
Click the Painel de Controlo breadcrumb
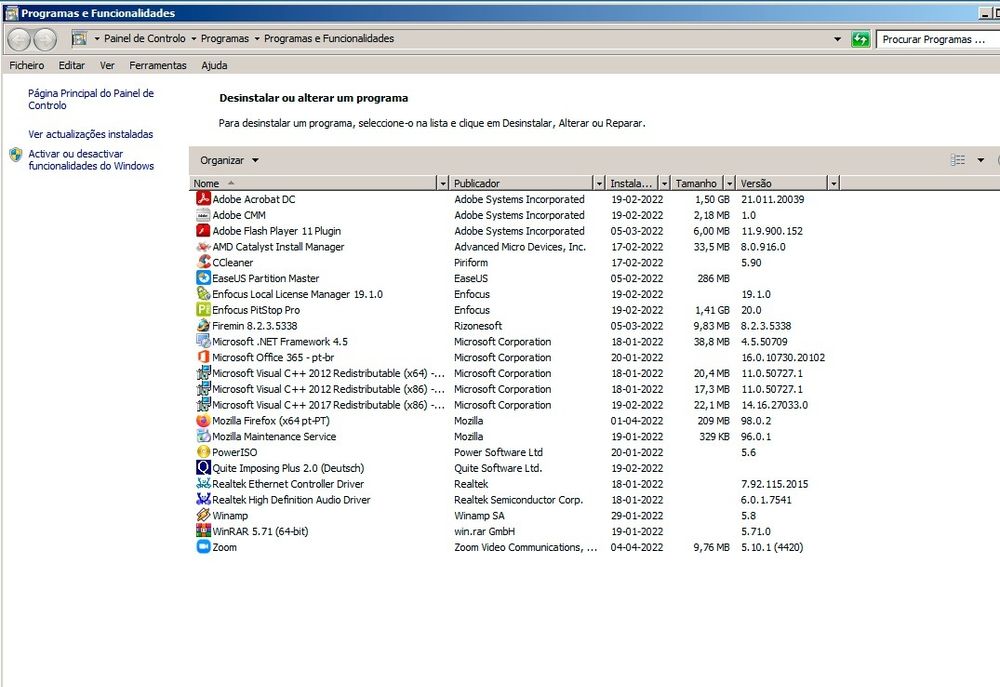(x=145, y=38)
